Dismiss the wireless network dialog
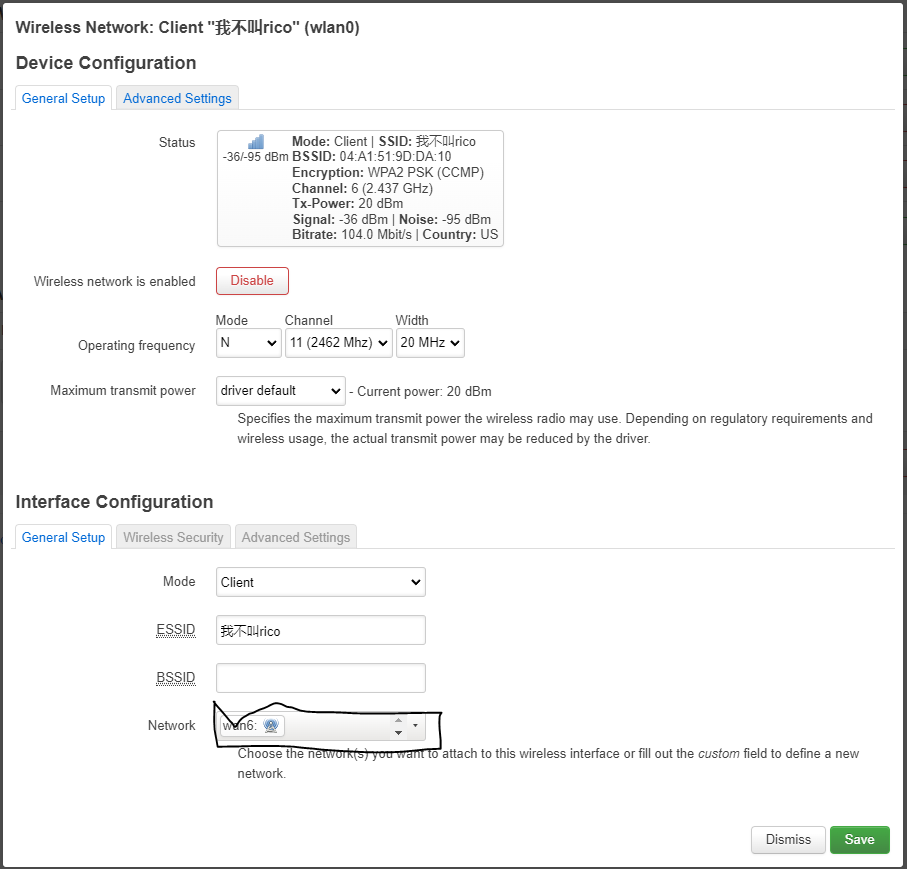 tap(788, 839)
